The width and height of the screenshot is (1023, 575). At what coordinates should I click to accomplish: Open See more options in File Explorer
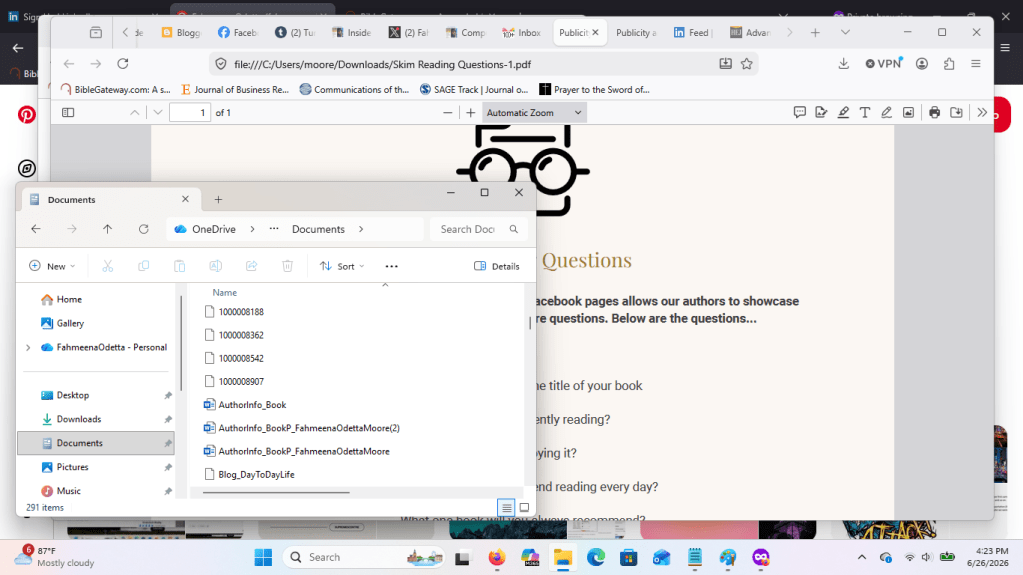pyautogui.click(x=391, y=266)
